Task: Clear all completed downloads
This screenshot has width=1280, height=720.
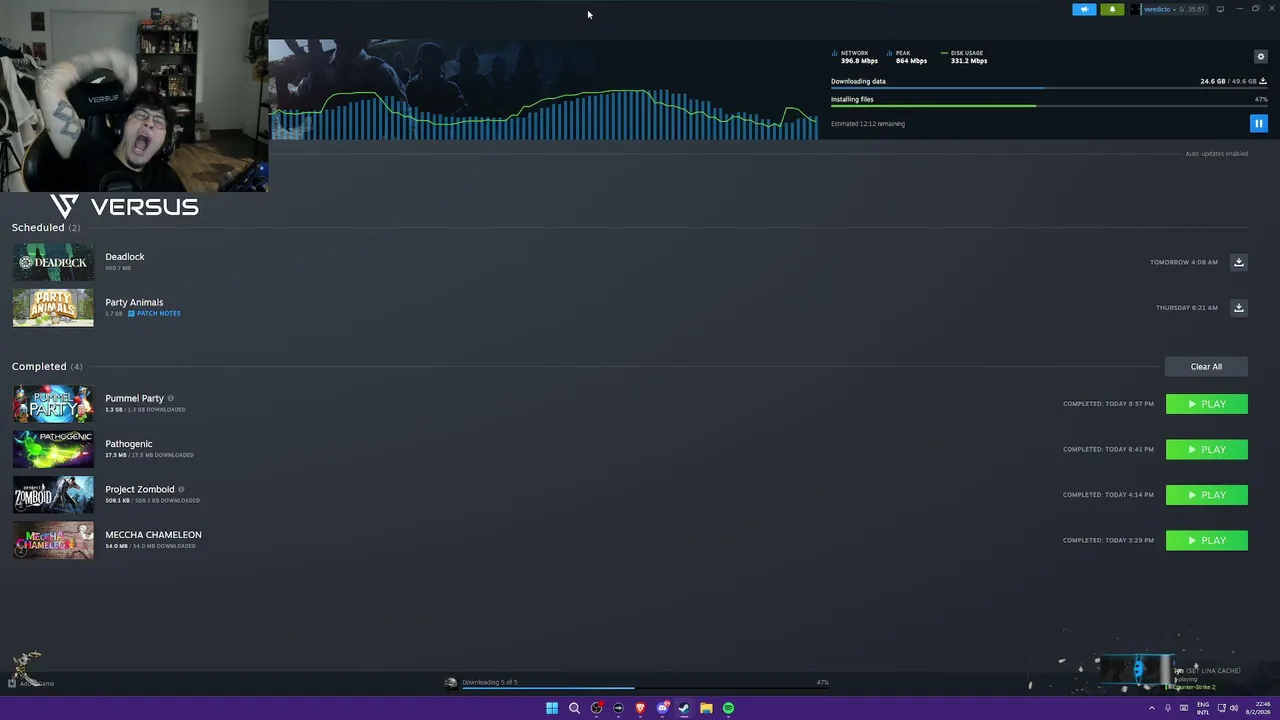Action: tap(1206, 366)
